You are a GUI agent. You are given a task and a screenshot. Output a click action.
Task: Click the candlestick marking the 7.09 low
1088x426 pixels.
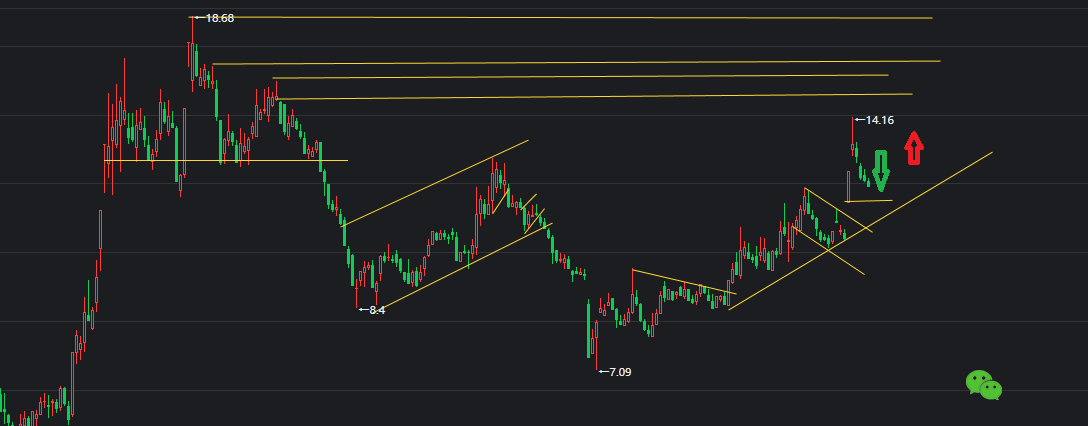(597, 346)
